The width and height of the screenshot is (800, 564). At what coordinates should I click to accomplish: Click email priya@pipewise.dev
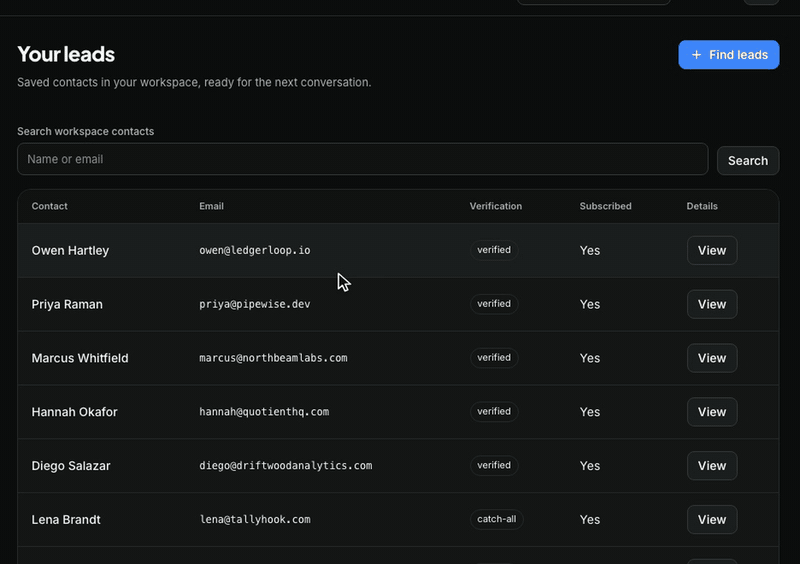(x=255, y=304)
